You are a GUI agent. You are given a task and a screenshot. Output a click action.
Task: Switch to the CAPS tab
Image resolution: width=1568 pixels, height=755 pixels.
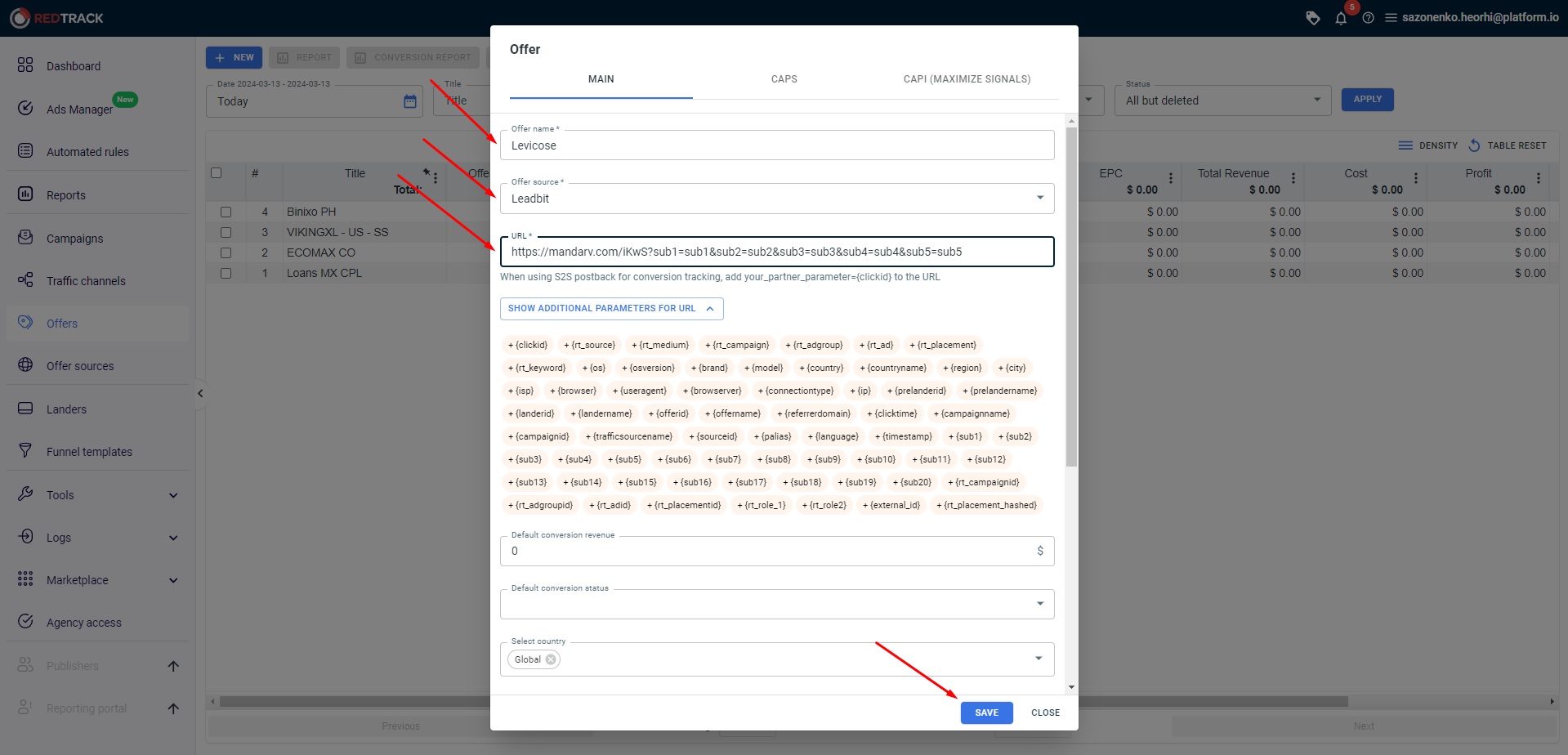coord(783,78)
